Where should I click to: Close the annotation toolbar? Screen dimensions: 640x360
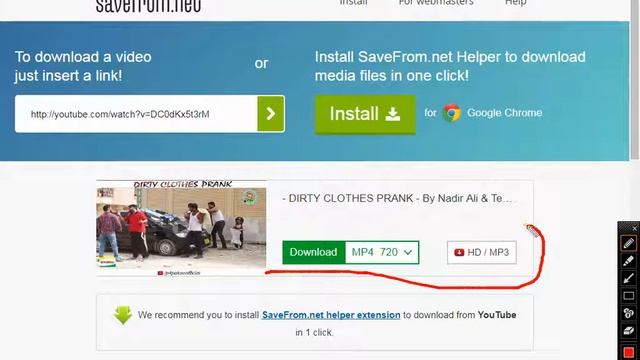click(x=634, y=228)
